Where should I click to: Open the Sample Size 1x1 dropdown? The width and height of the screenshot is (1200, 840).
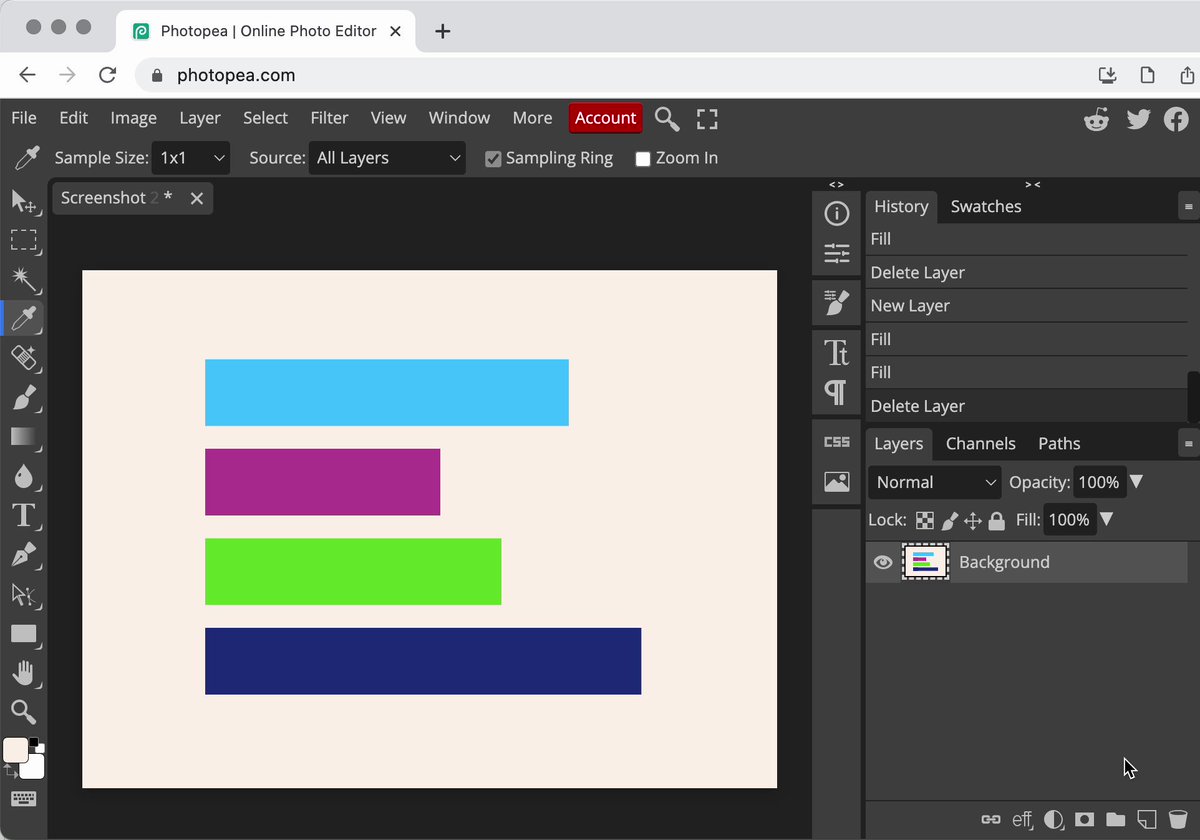tap(191, 158)
